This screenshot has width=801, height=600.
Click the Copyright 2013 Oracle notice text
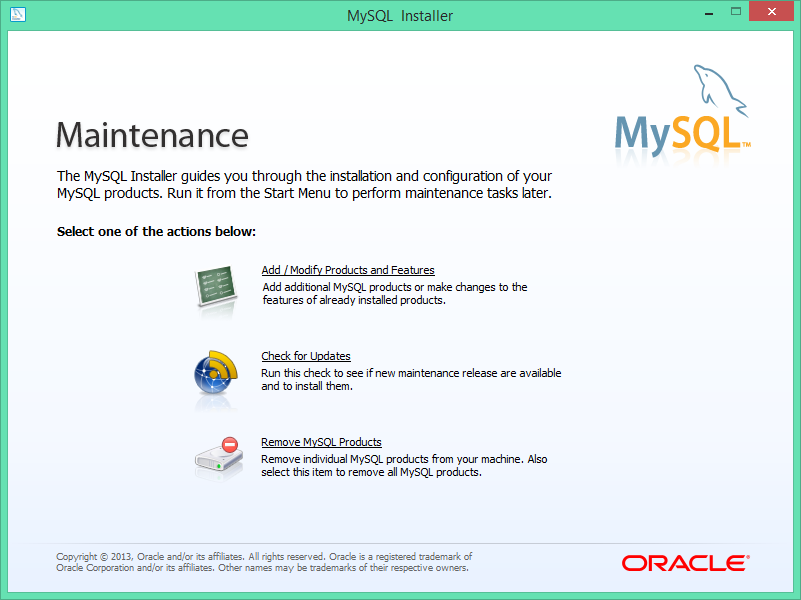click(264, 562)
